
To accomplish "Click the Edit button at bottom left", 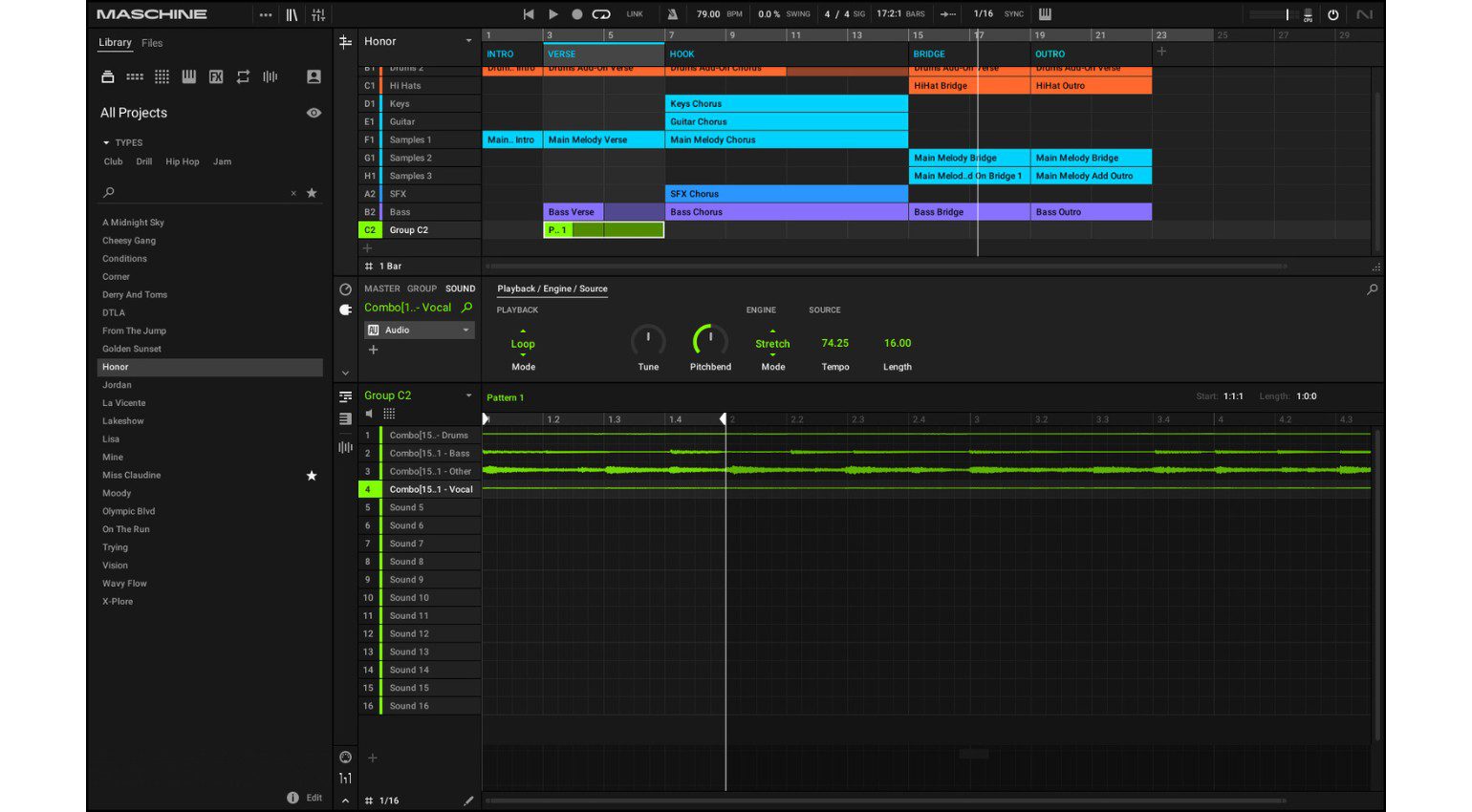I will coord(314,797).
